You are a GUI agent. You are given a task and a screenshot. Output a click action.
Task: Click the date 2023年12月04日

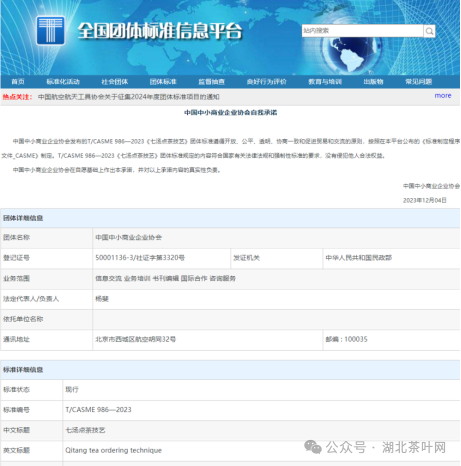425,200
